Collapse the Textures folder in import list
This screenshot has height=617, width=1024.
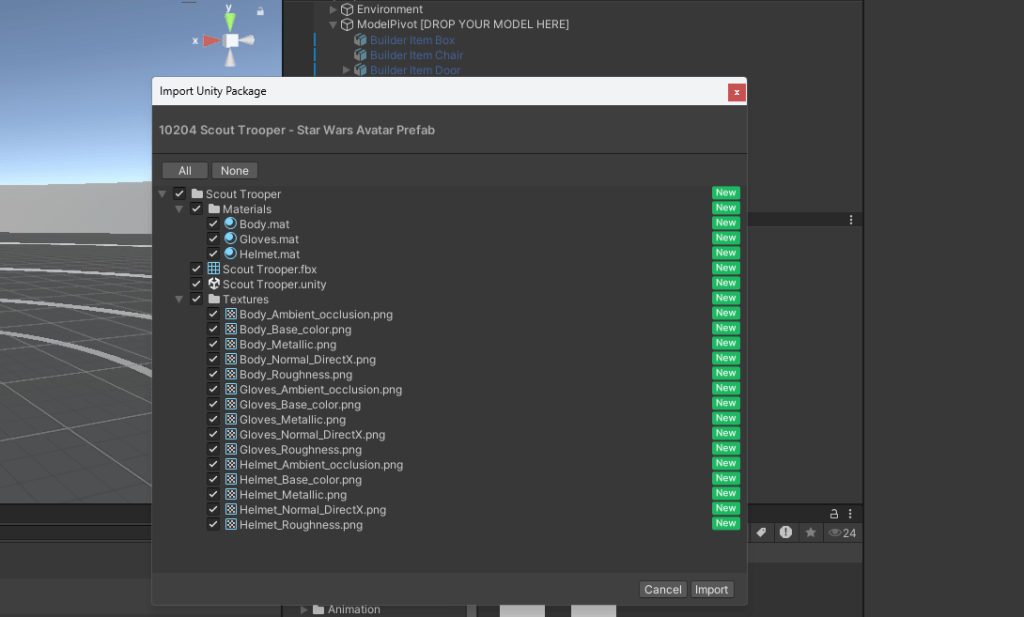tap(180, 299)
